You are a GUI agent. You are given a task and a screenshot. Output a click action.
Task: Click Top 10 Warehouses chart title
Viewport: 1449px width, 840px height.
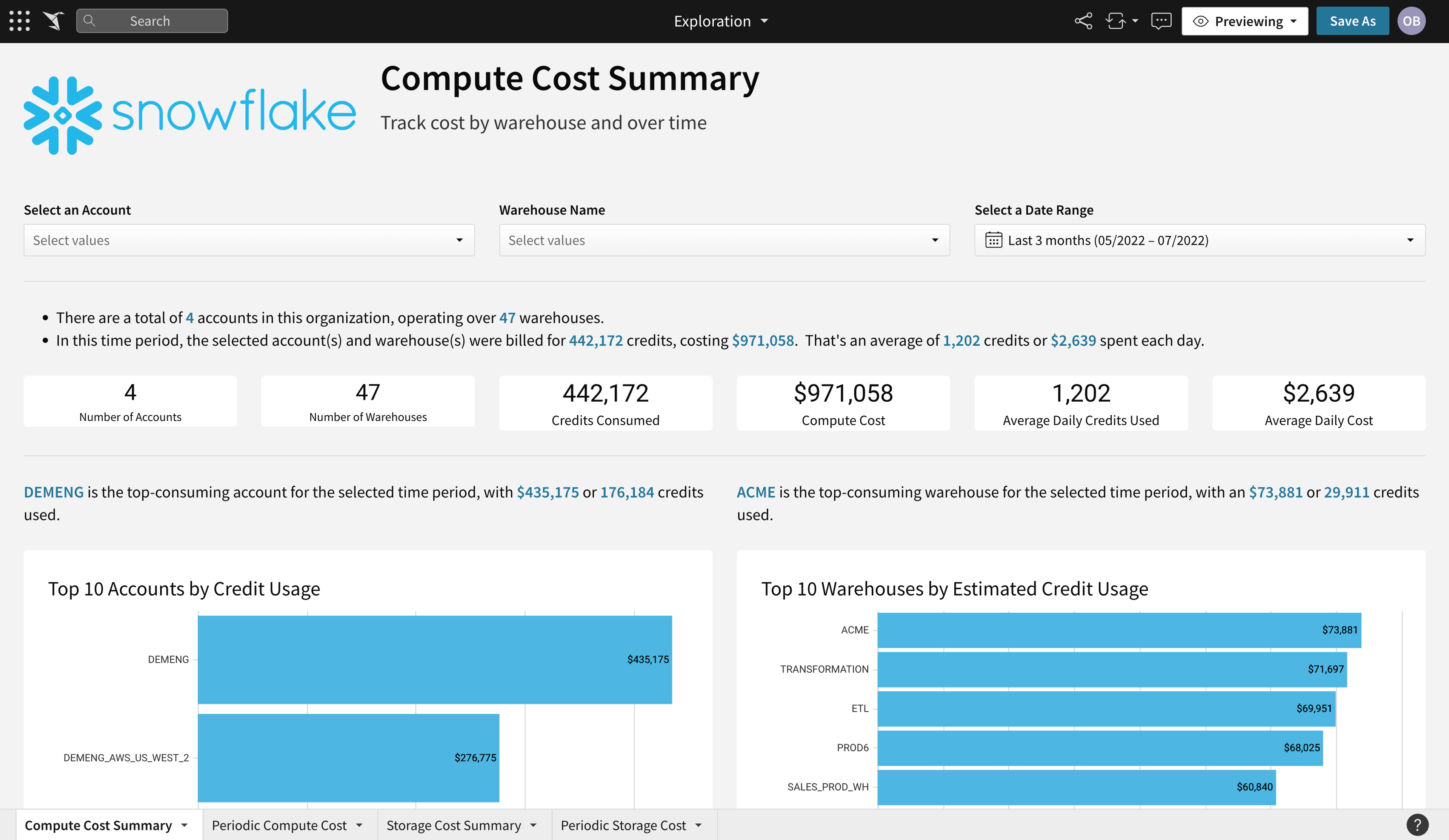[x=955, y=589]
